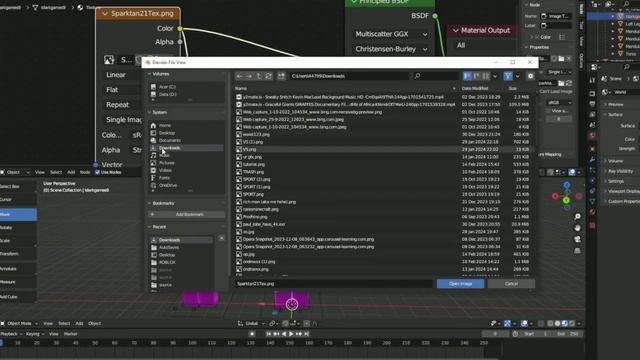Switch File View to vertical list display
The image size is (640, 360).
pyautogui.click(x=467, y=76)
